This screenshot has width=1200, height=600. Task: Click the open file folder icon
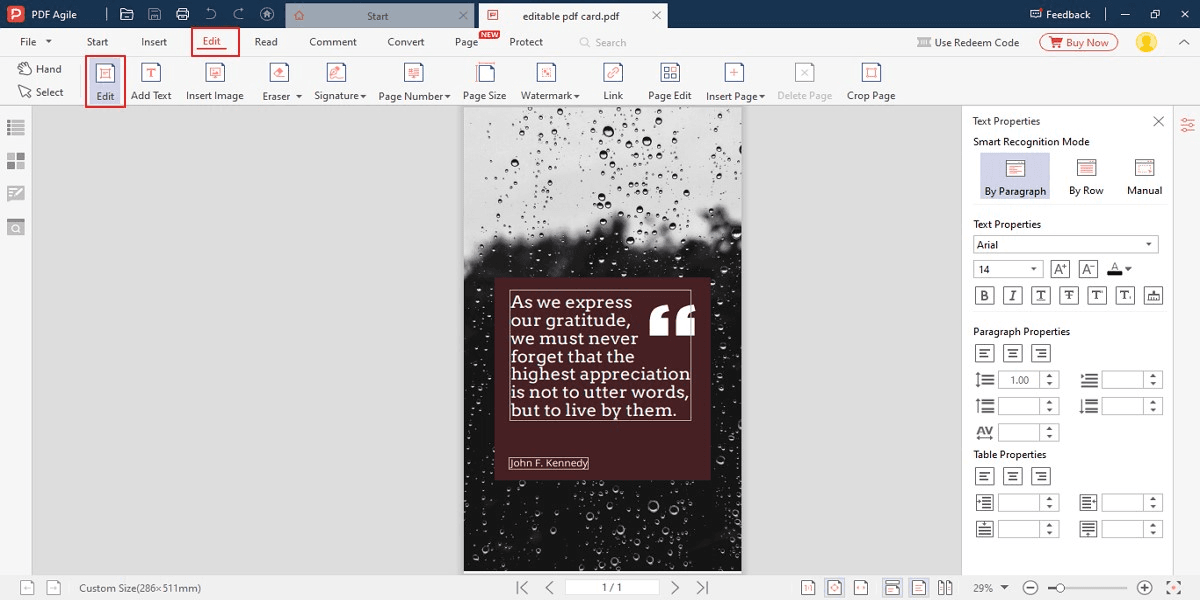[127, 14]
